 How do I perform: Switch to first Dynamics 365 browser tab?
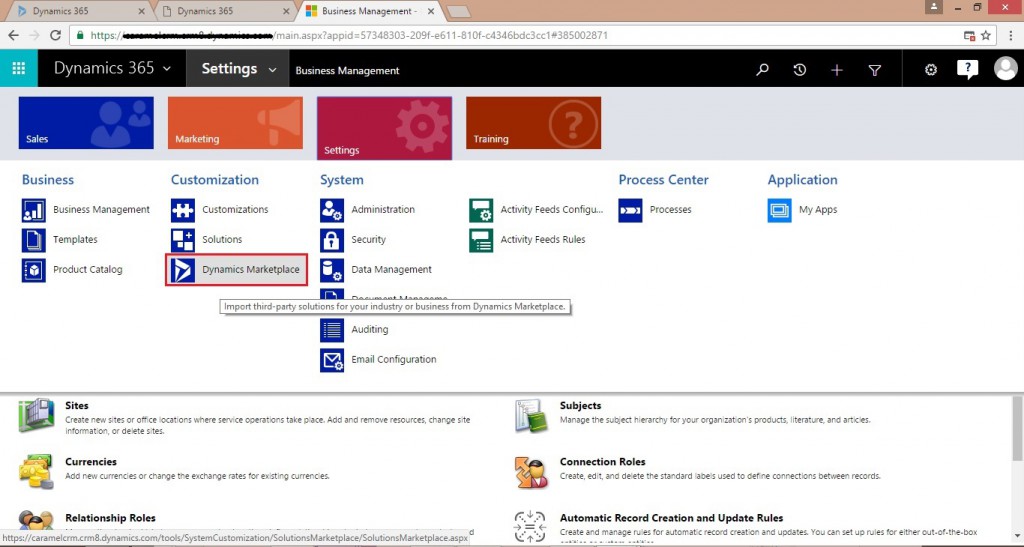[x=78, y=11]
